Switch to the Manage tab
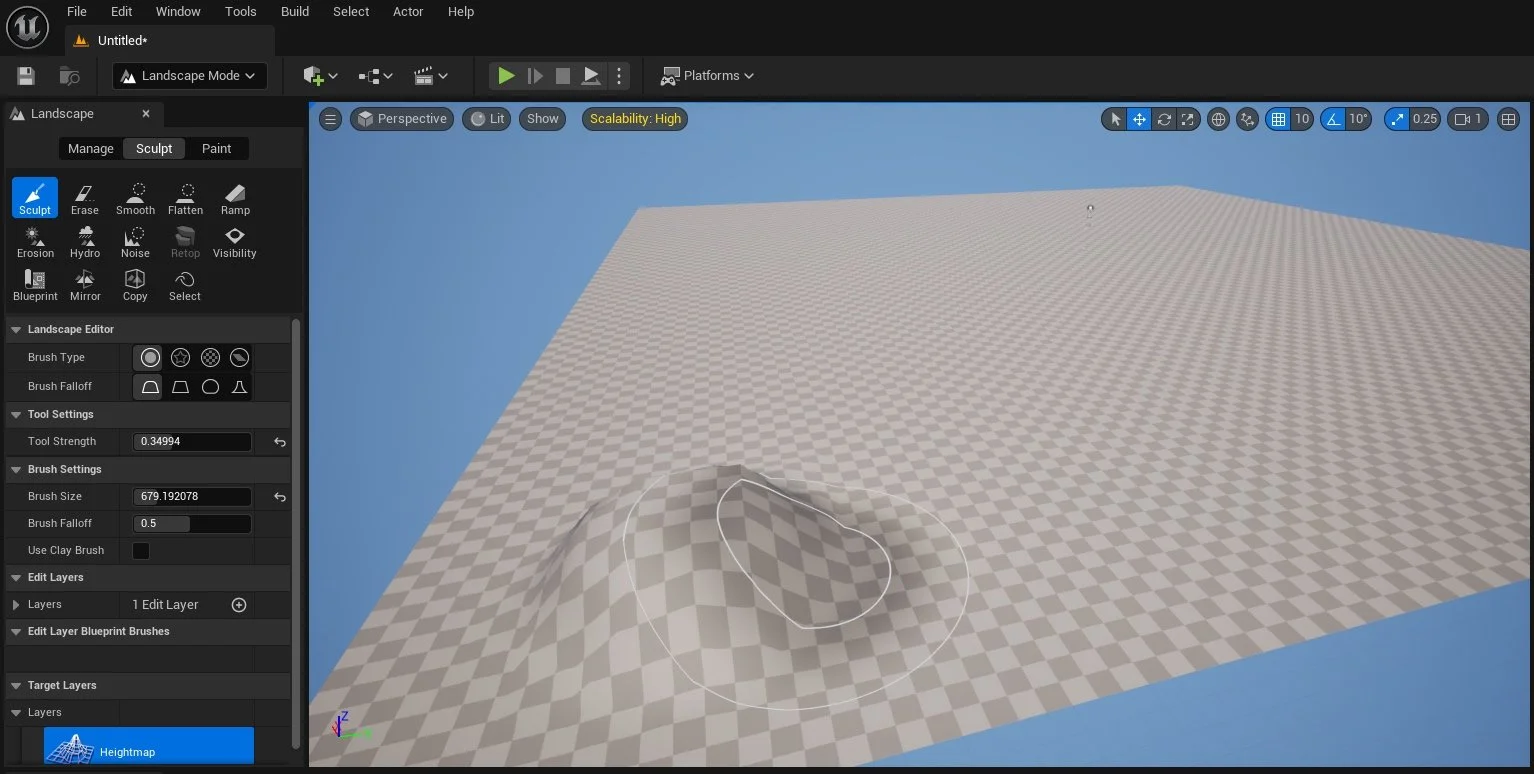1534x774 pixels. click(x=91, y=149)
